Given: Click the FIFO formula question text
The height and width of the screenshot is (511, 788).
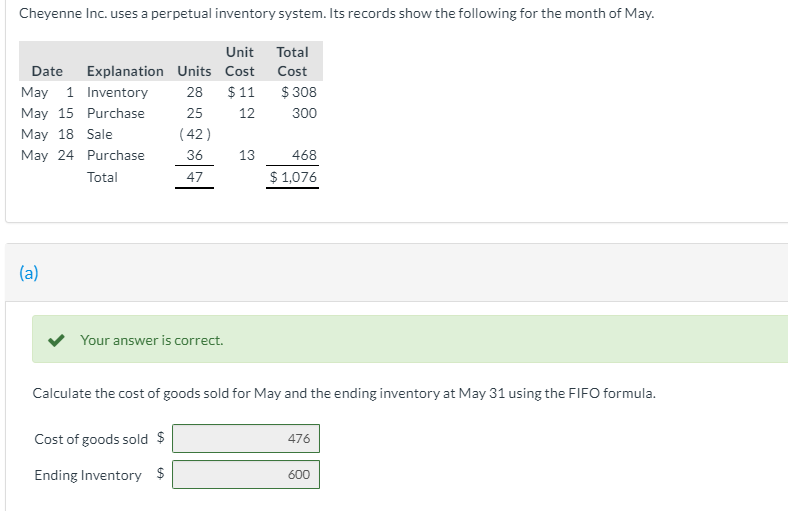Looking at the screenshot, I should tap(344, 393).
